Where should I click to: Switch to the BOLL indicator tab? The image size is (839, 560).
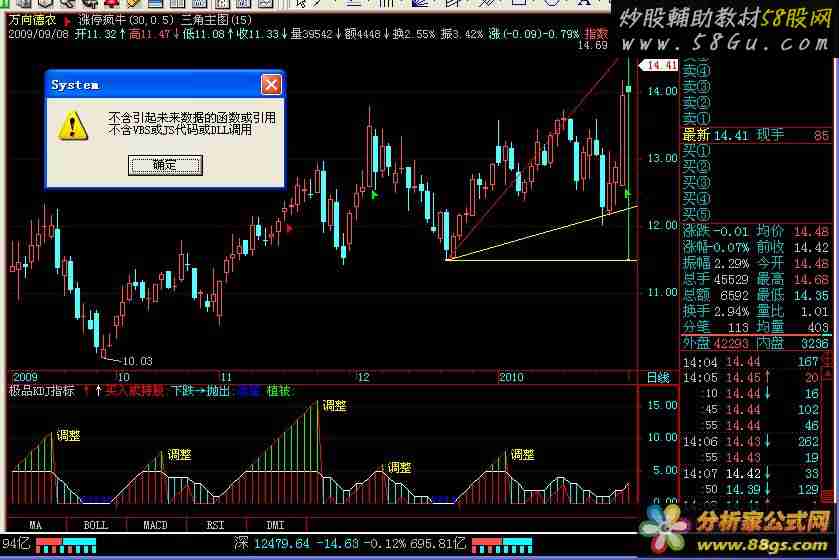(96, 525)
